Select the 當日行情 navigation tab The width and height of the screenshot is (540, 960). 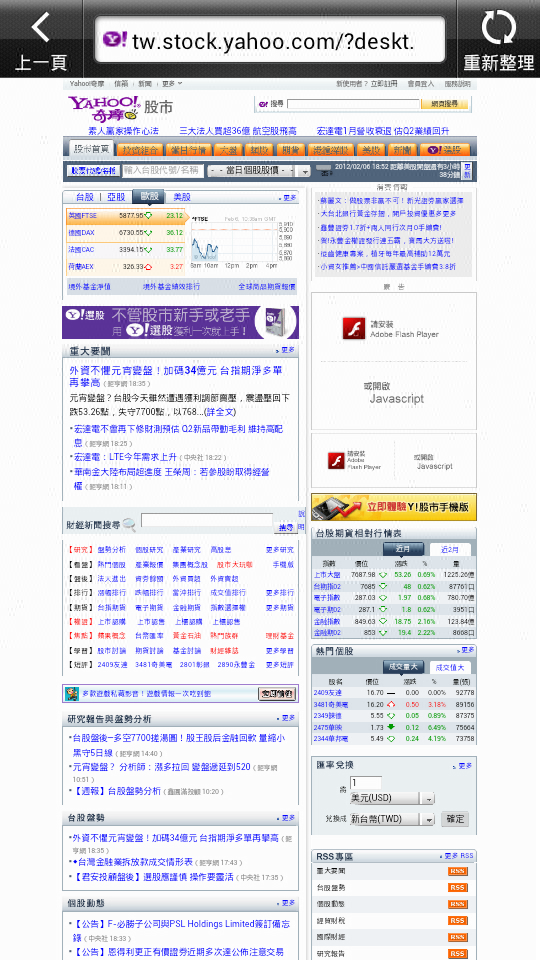click(189, 150)
